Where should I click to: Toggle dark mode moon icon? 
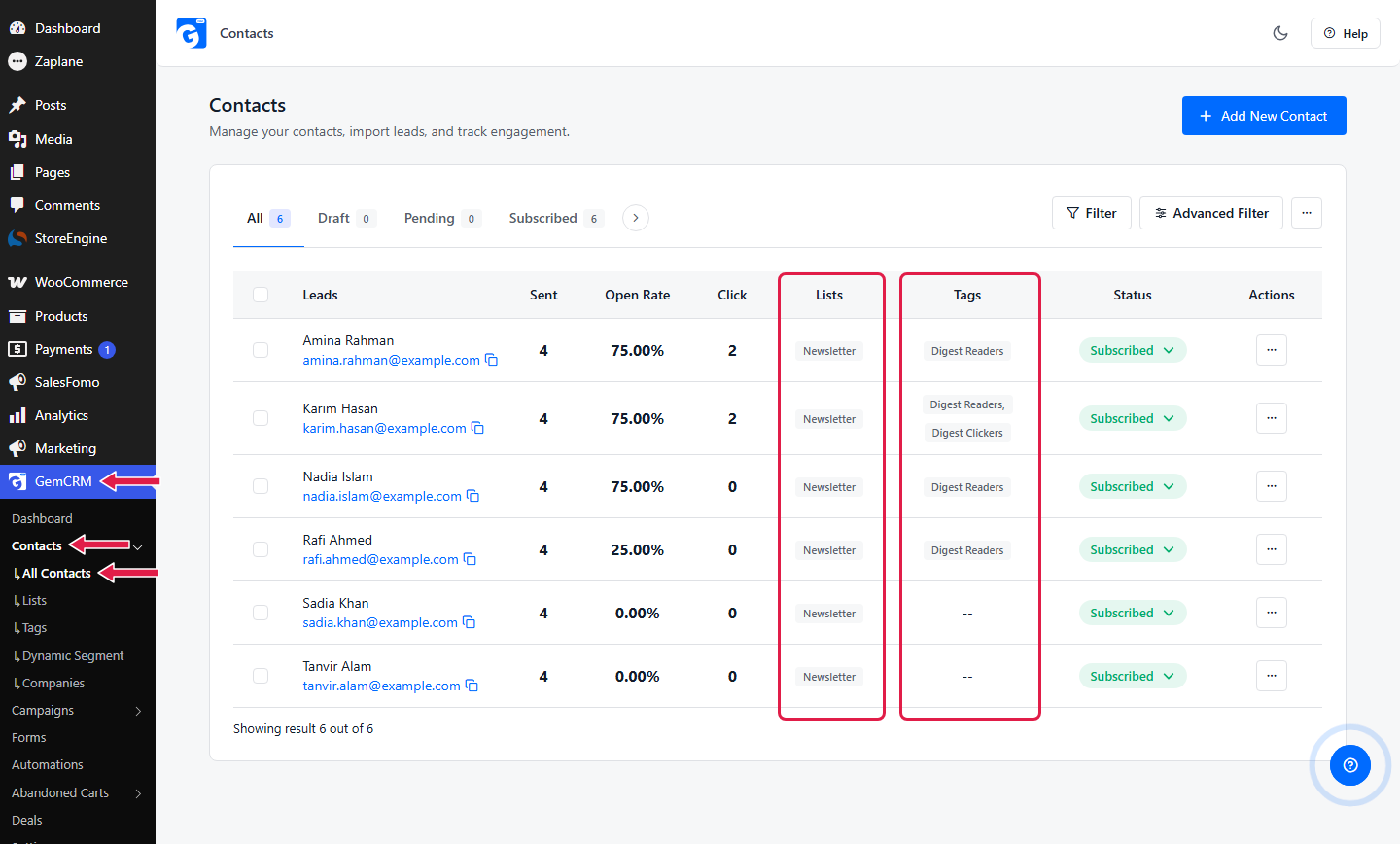pos(1280,33)
